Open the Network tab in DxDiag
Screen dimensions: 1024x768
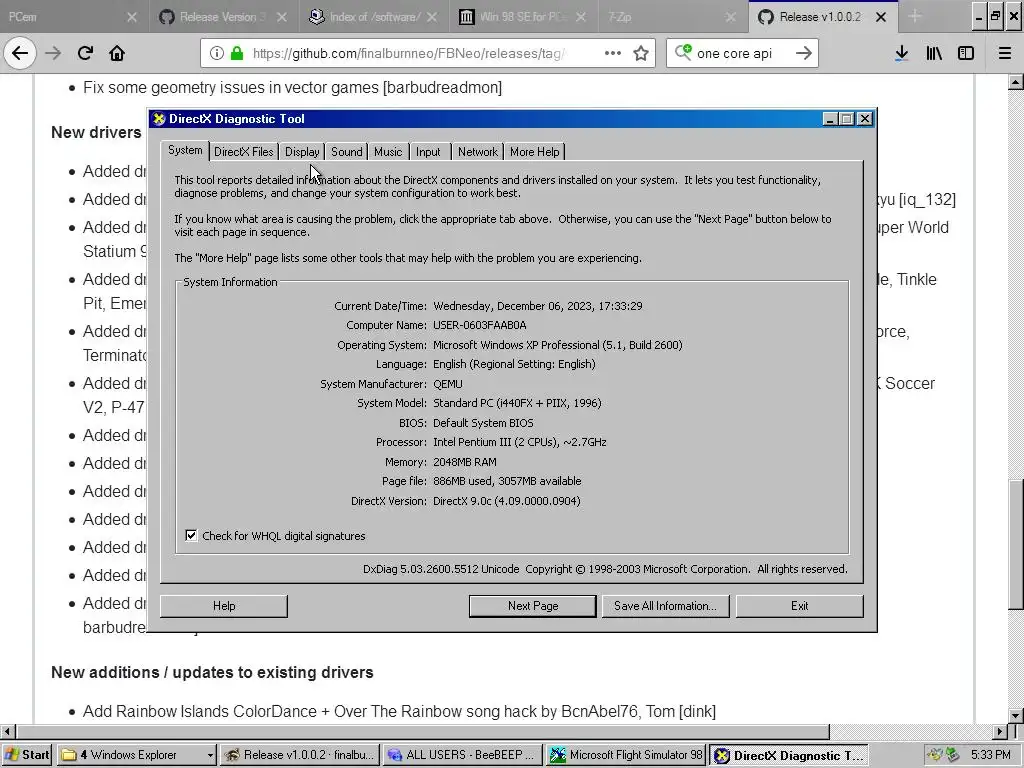coord(477,152)
